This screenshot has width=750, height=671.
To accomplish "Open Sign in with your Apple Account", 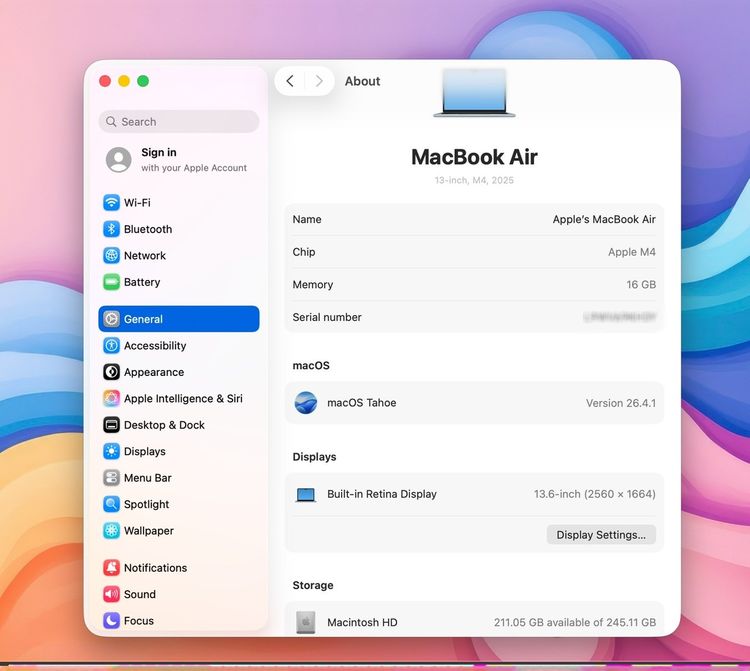I will (x=179, y=160).
